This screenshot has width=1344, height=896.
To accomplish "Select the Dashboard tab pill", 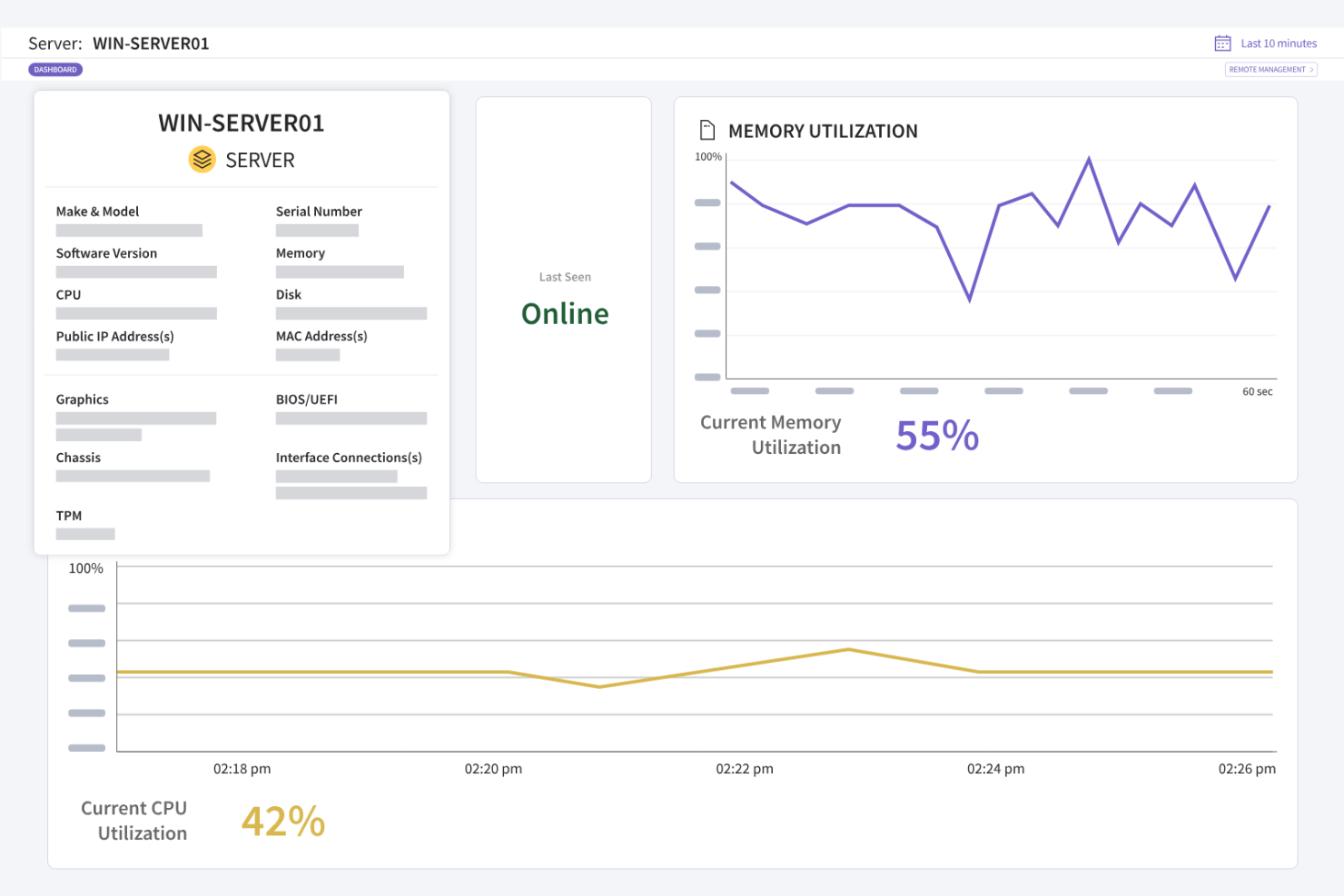I will tap(55, 70).
